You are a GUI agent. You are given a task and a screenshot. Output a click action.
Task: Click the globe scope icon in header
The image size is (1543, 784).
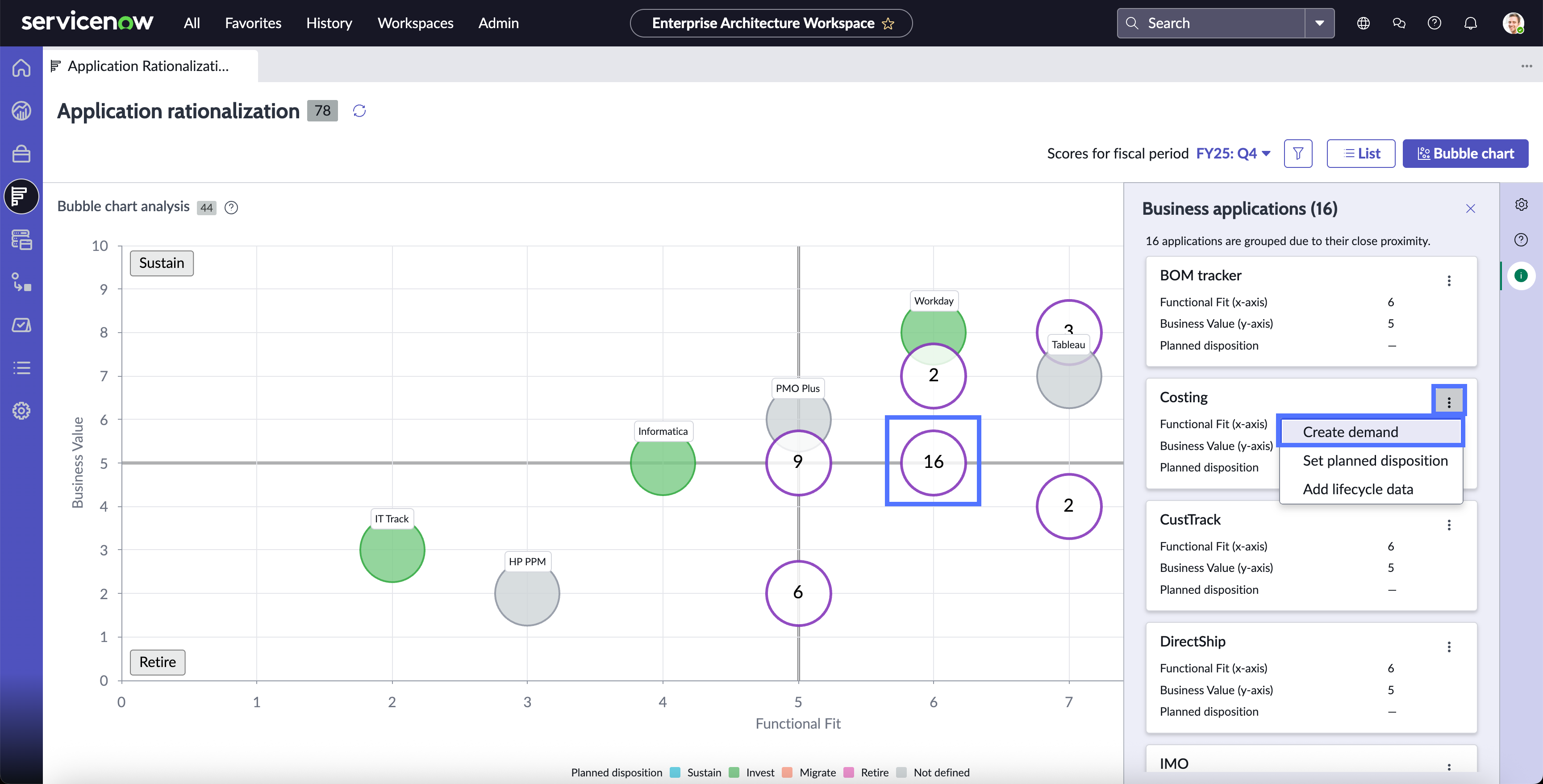click(x=1364, y=23)
